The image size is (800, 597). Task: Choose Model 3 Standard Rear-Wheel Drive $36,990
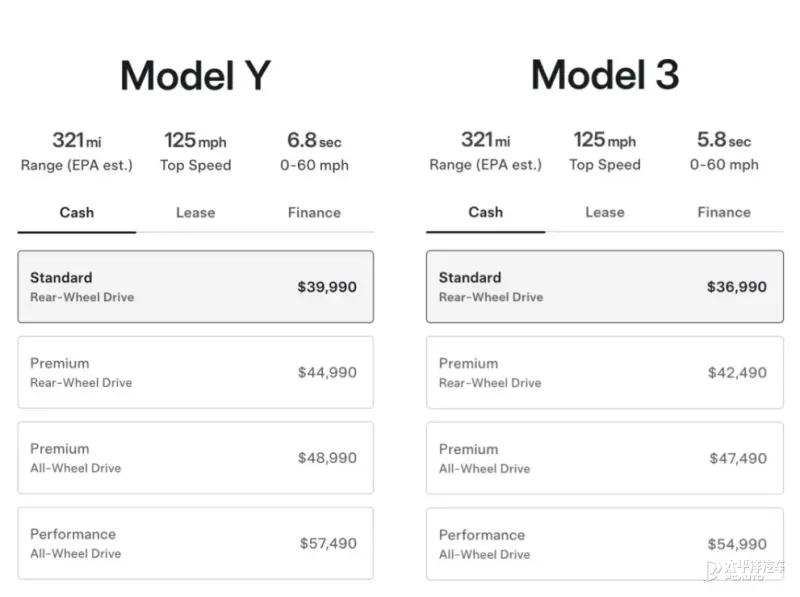(605, 287)
